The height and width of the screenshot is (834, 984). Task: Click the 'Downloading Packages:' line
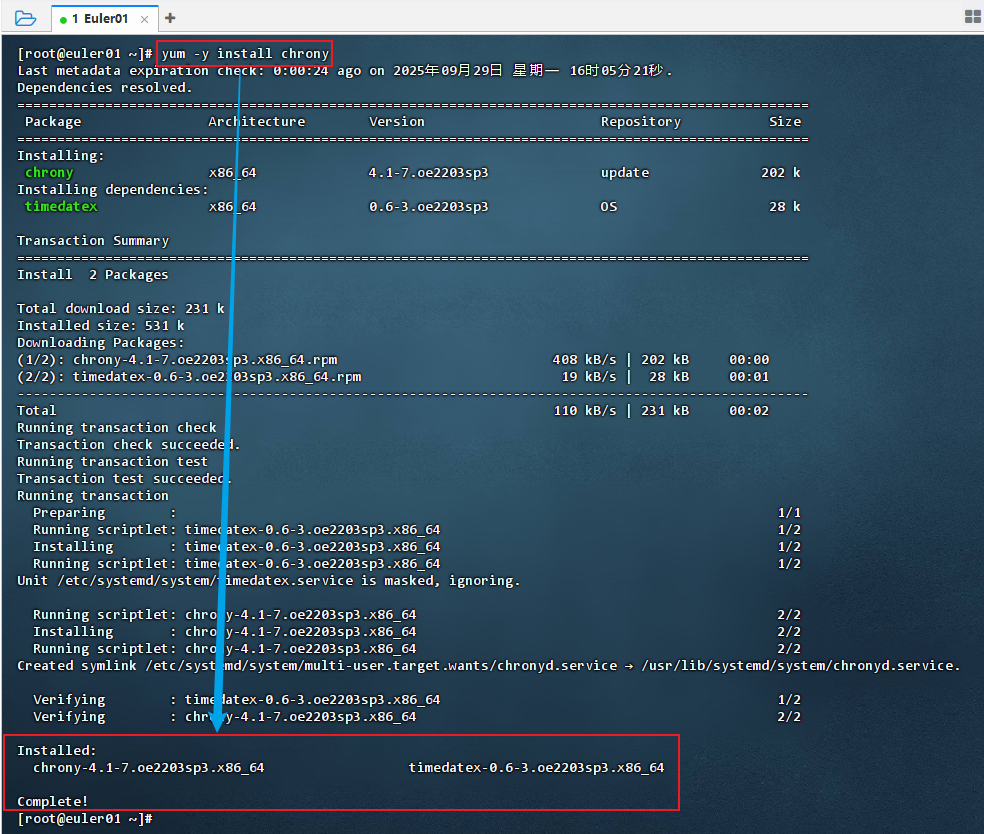[100, 343]
